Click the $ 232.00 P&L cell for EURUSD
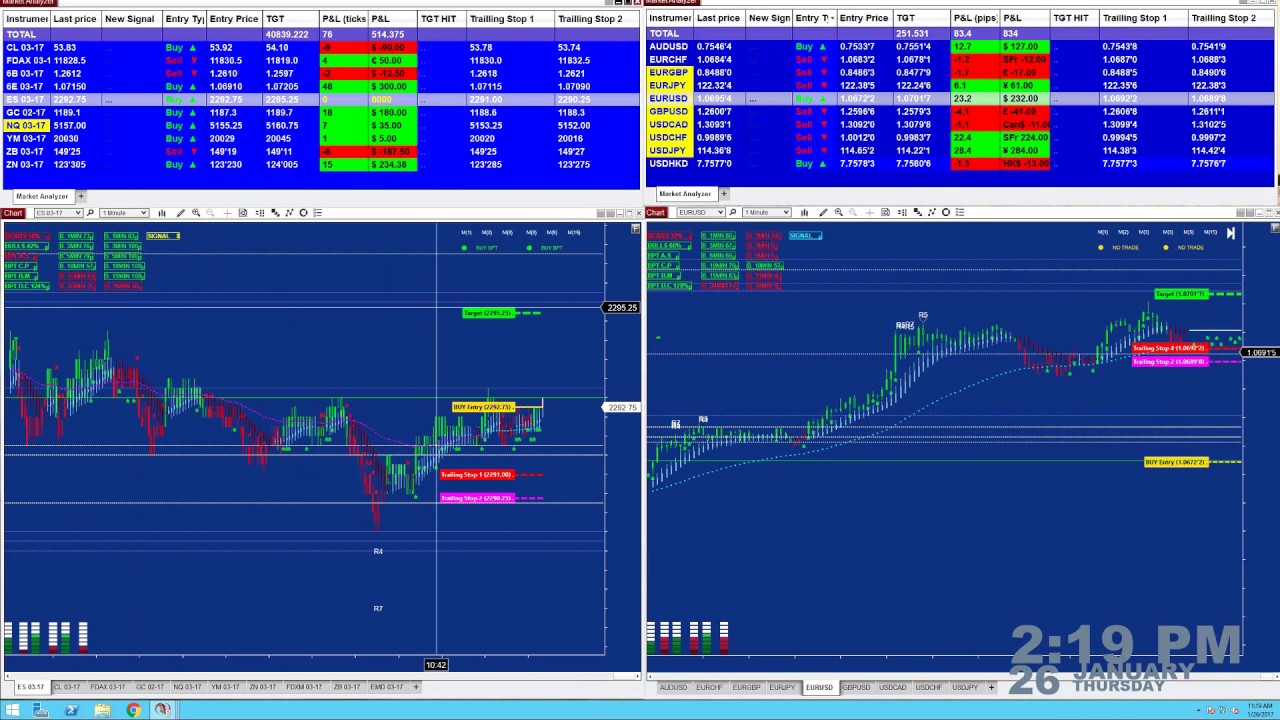Image resolution: width=1280 pixels, height=720 pixels. [x=1025, y=98]
